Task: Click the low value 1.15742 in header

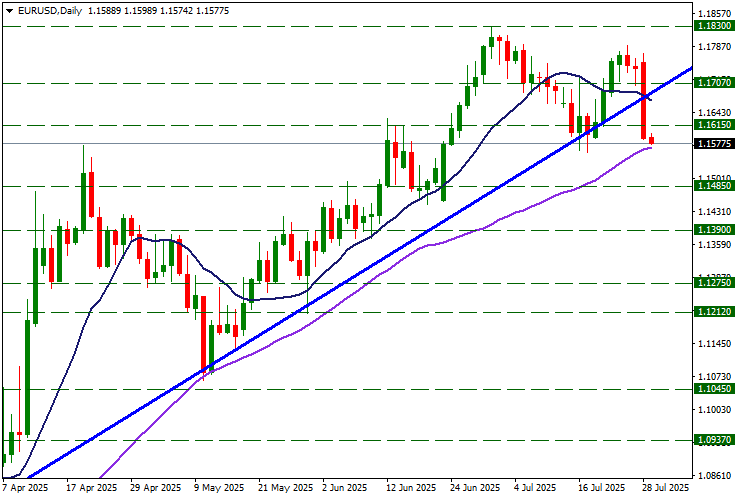Action: coord(176,11)
